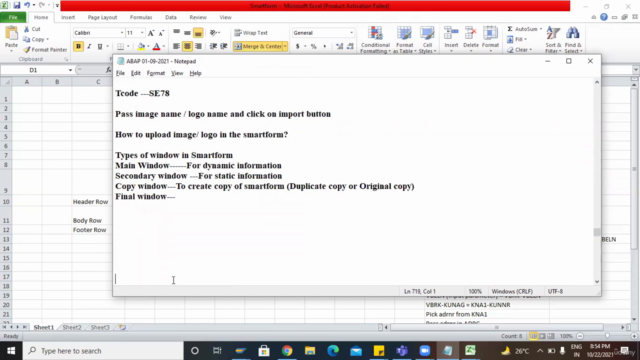Switch to the Insert ribbon tab
Viewport: 640px width, 360px height.
pos(68,18)
